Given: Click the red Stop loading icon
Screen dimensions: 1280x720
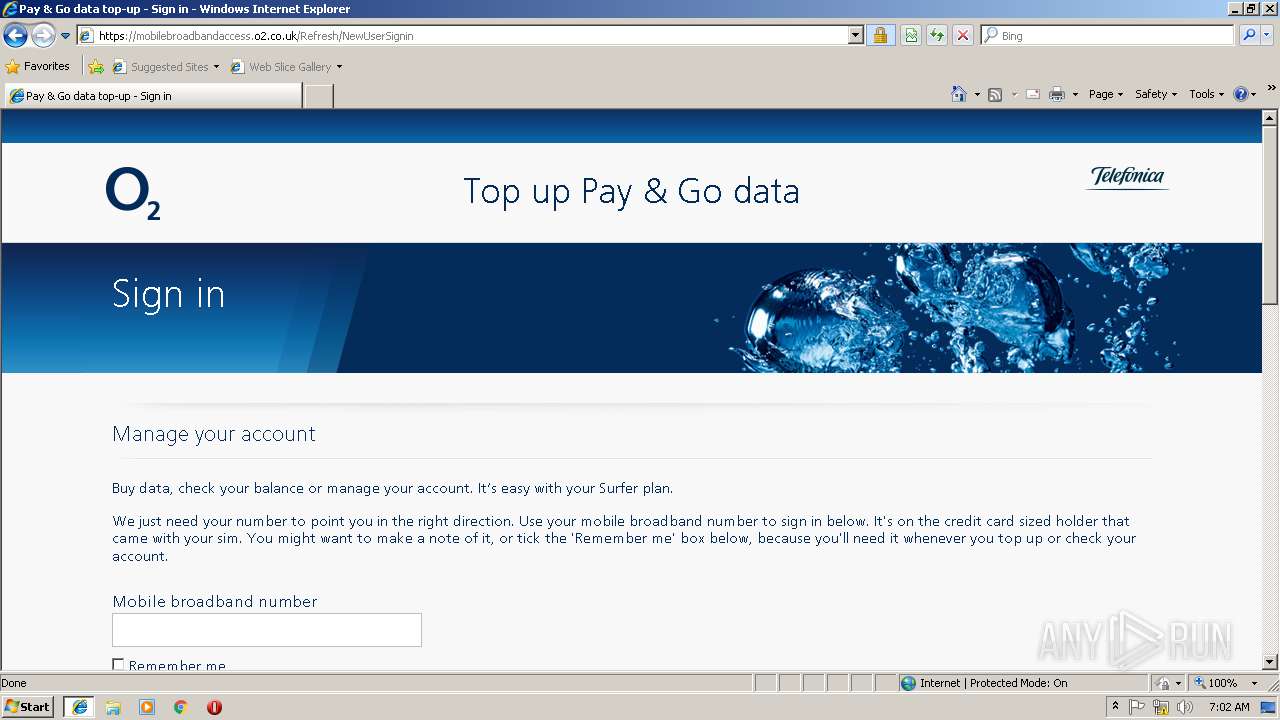Looking at the screenshot, I should click(962, 36).
